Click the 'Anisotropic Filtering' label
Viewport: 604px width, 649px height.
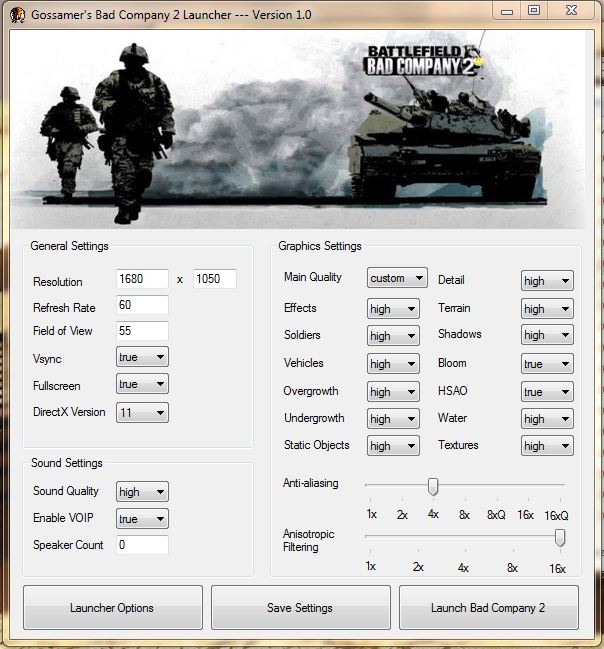tap(308, 541)
